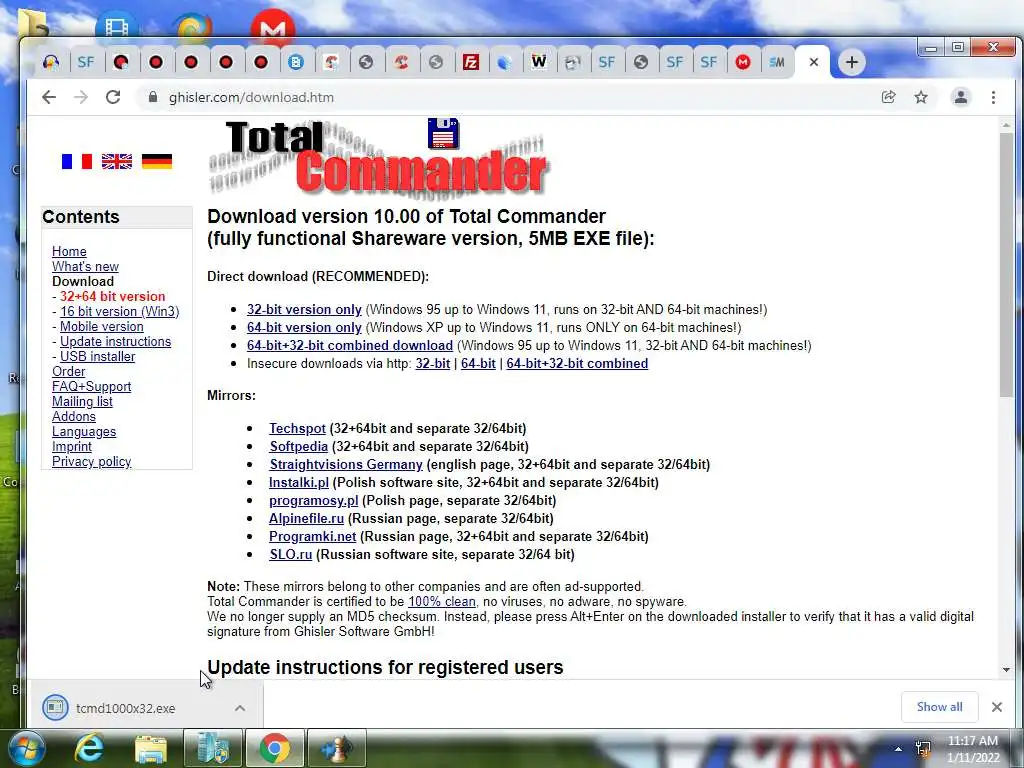Open the FAQ+Support link
This screenshot has height=768, width=1024.
click(x=91, y=387)
